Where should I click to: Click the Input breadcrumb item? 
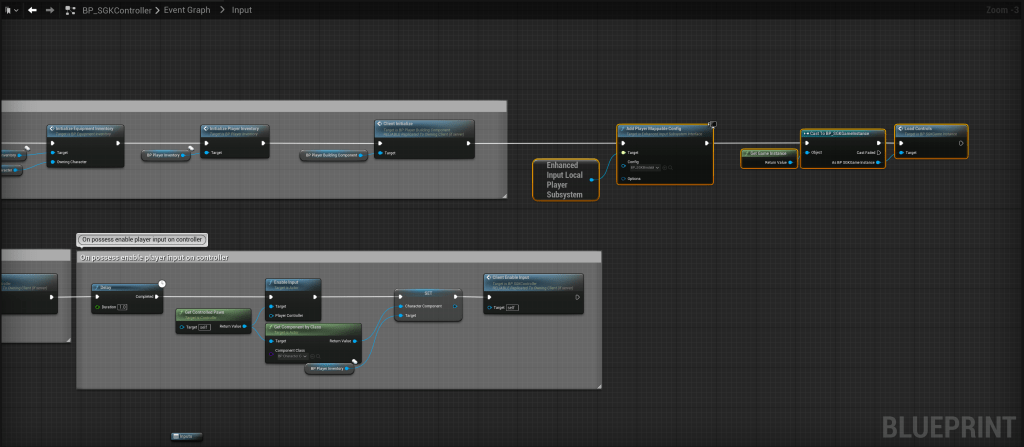[242, 10]
